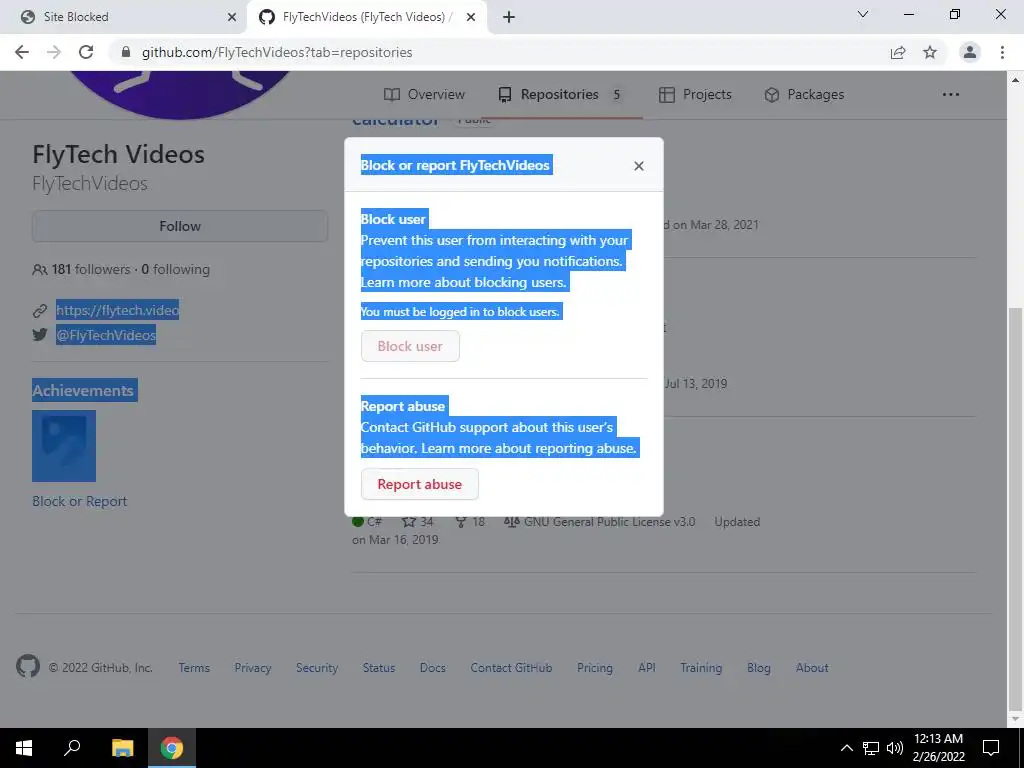This screenshot has width=1024, height=768.
Task: Click the Learn more about reporting abuse link
Action: point(528,448)
